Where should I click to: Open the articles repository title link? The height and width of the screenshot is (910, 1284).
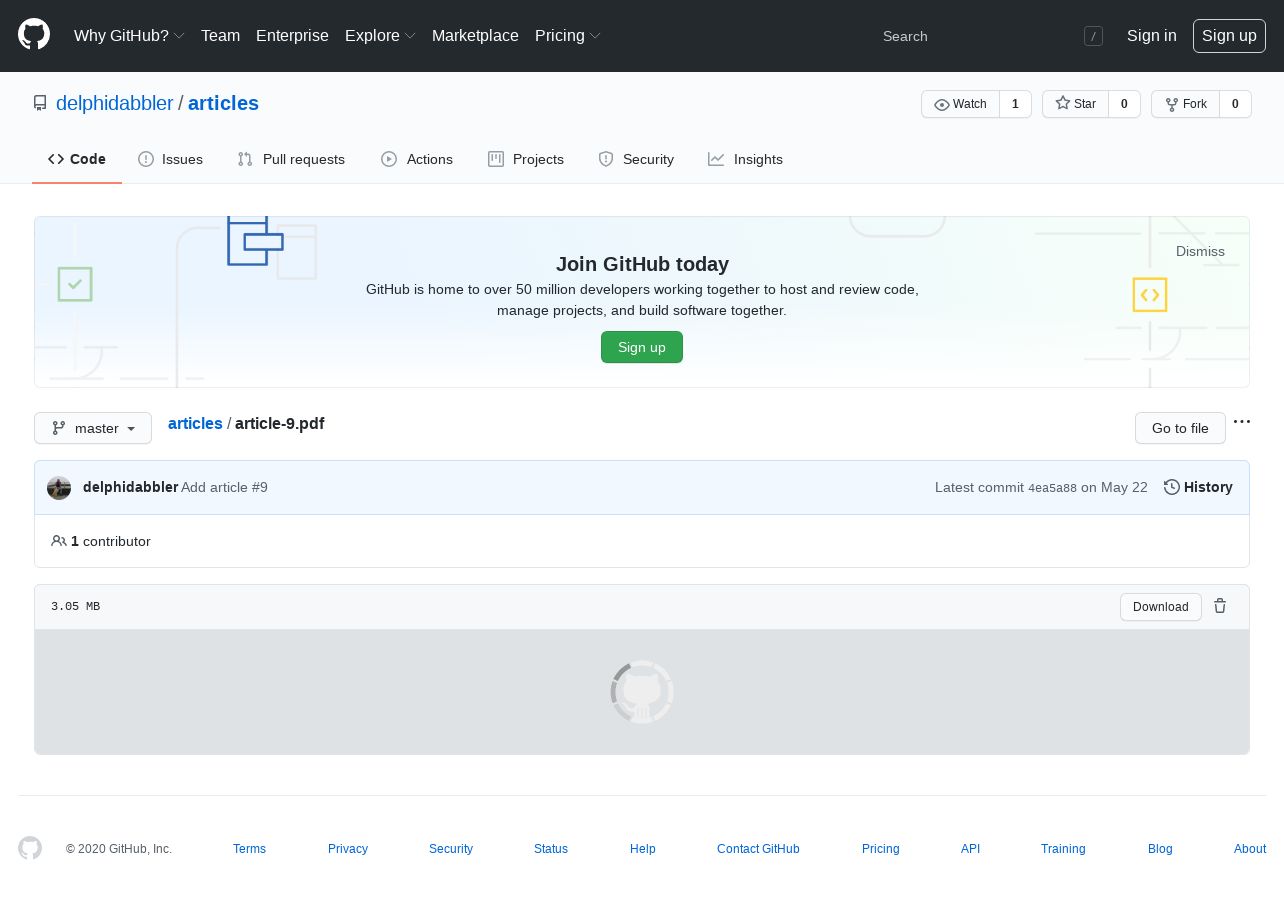tap(223, 103)
